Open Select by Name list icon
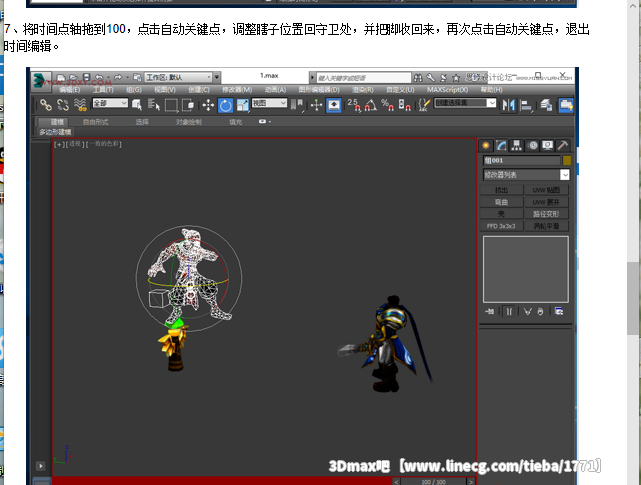The image size is (641, 485). 154,105
